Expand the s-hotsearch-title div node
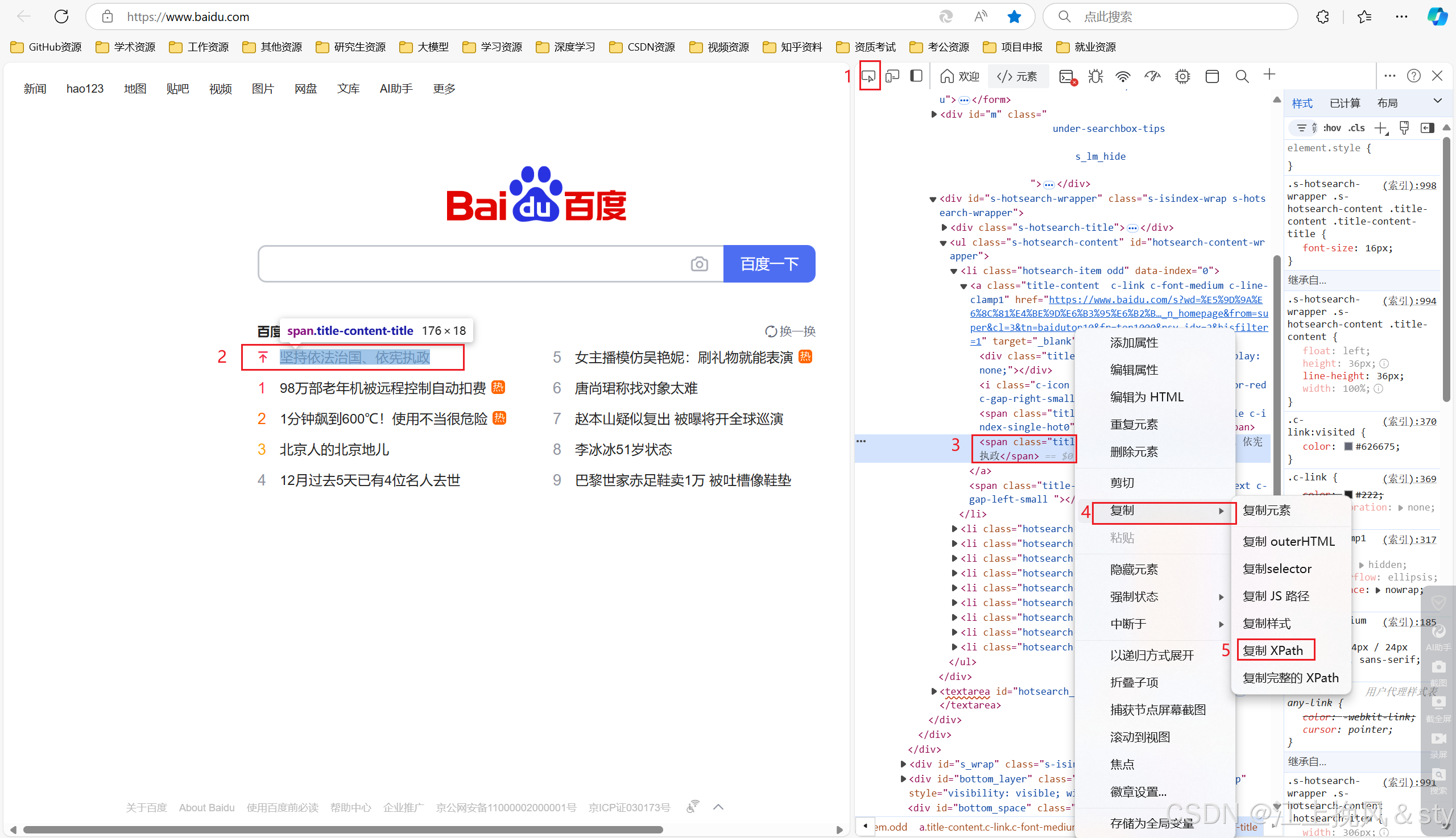The width and height of the screenshot is (1456, 838). 944,228
